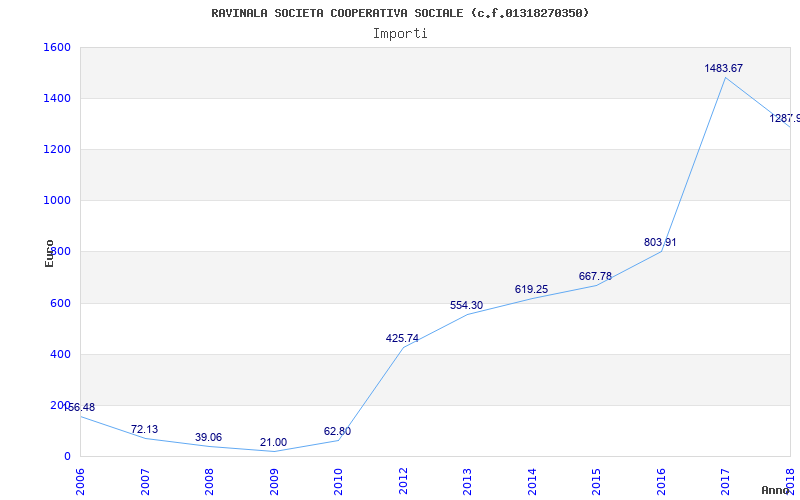Click the 62.80 data label
The height and width of the screenshot is (500, 800).
point(337,431)
